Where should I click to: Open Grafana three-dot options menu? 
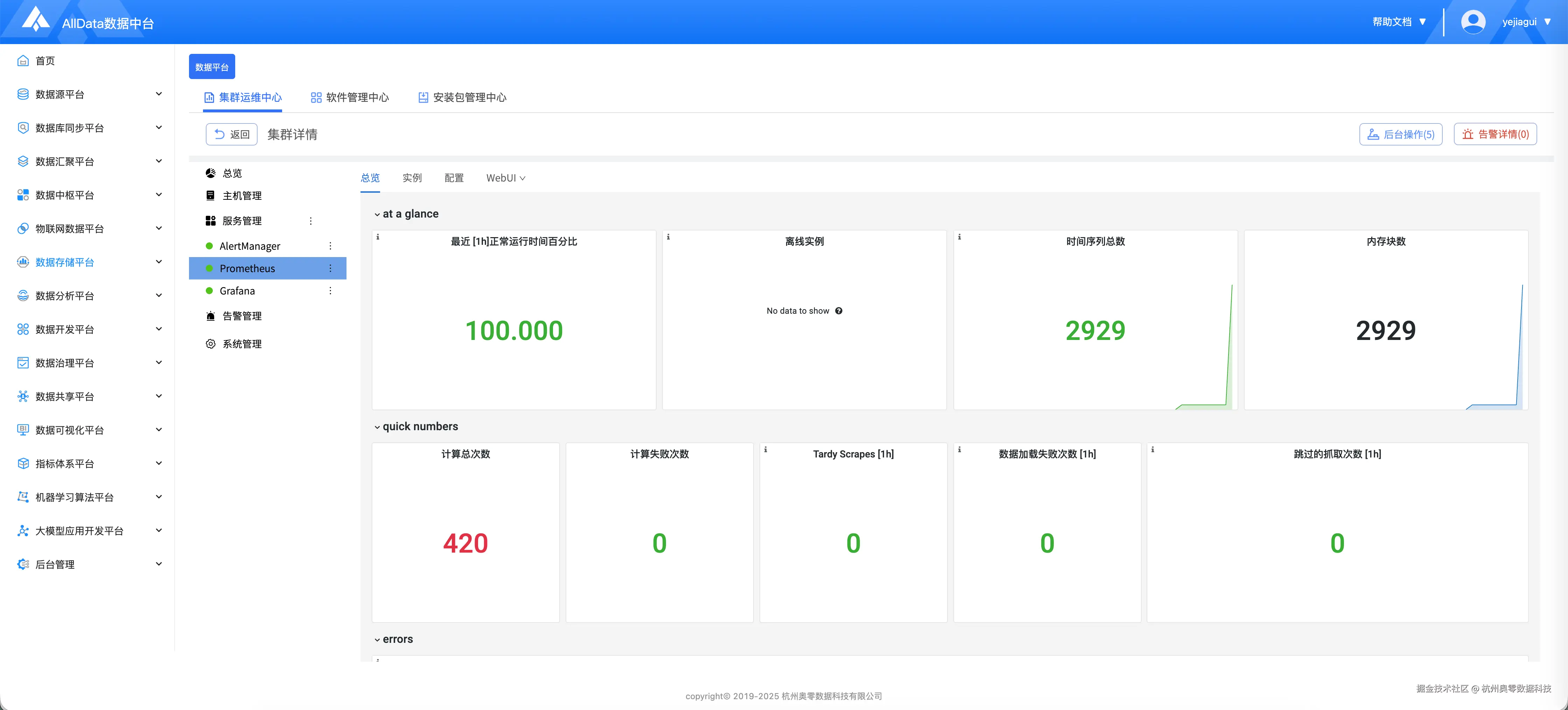point(330,291)
